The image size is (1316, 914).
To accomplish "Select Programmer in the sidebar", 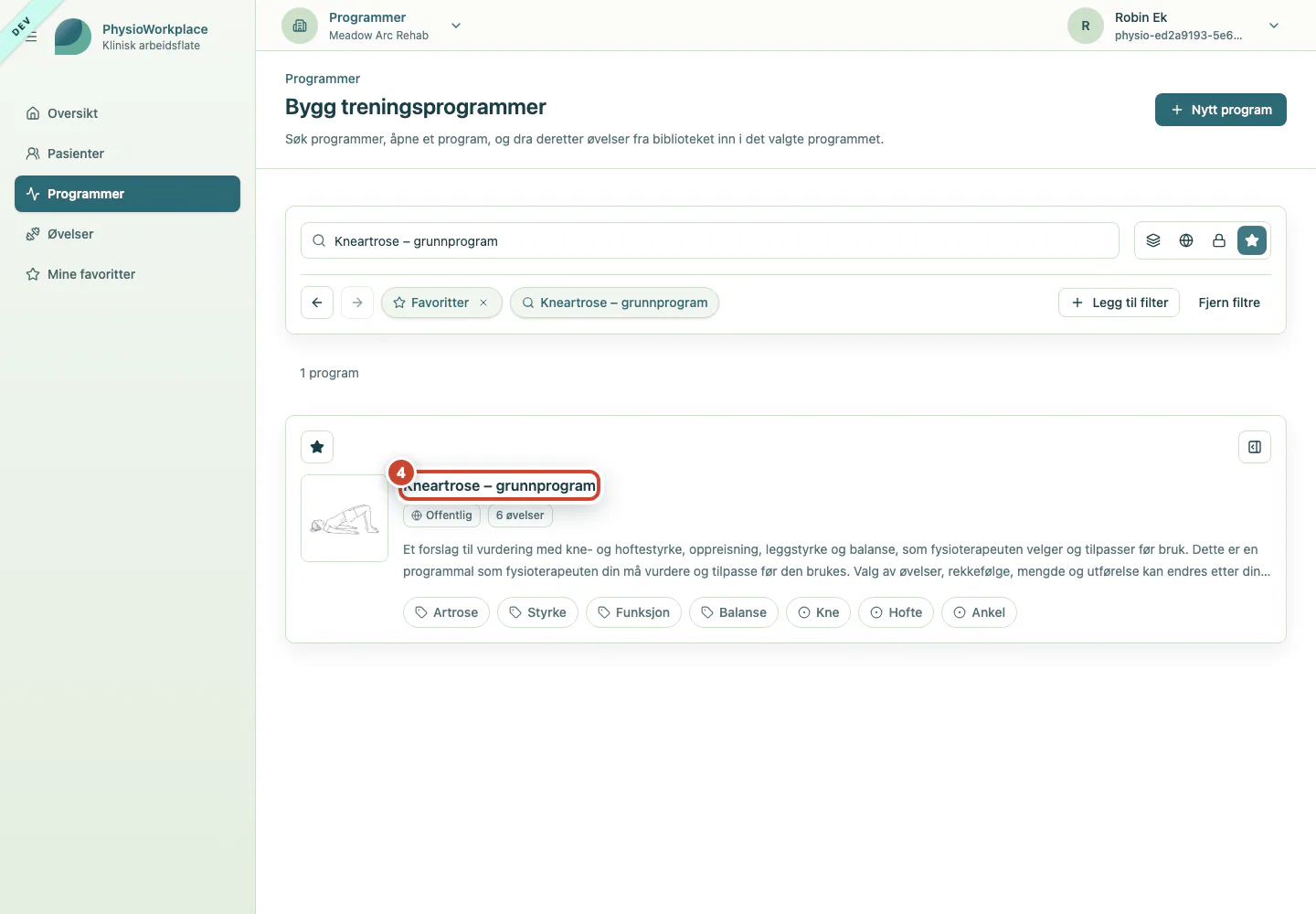I will point(127,194).
